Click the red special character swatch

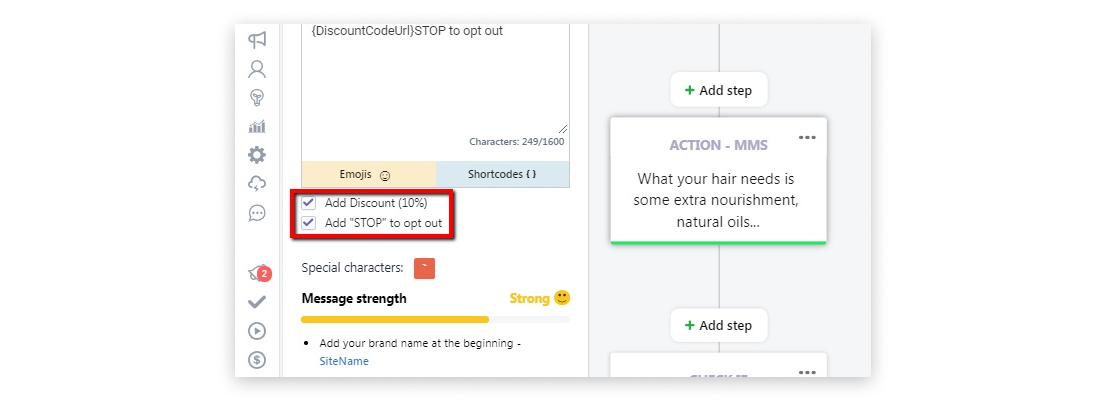pos(425,268)
